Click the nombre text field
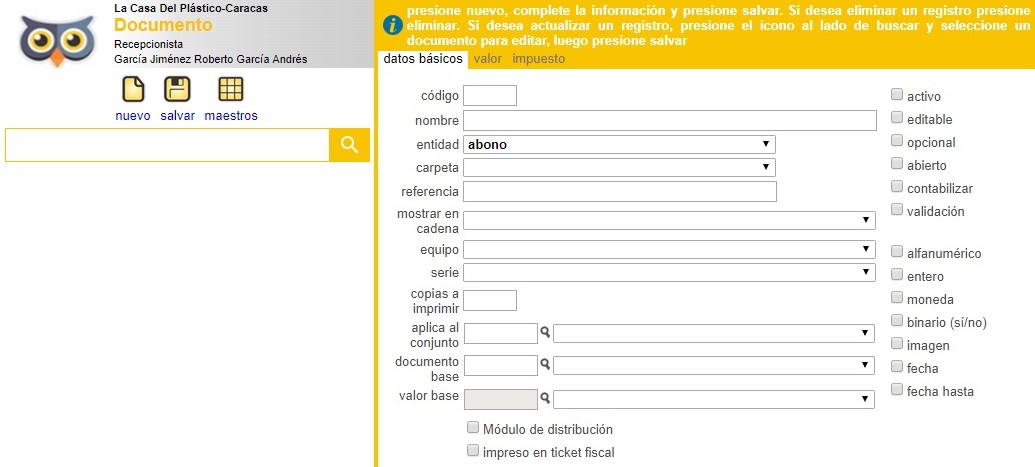The image size is (1035, 467). [x=670, y=121]
